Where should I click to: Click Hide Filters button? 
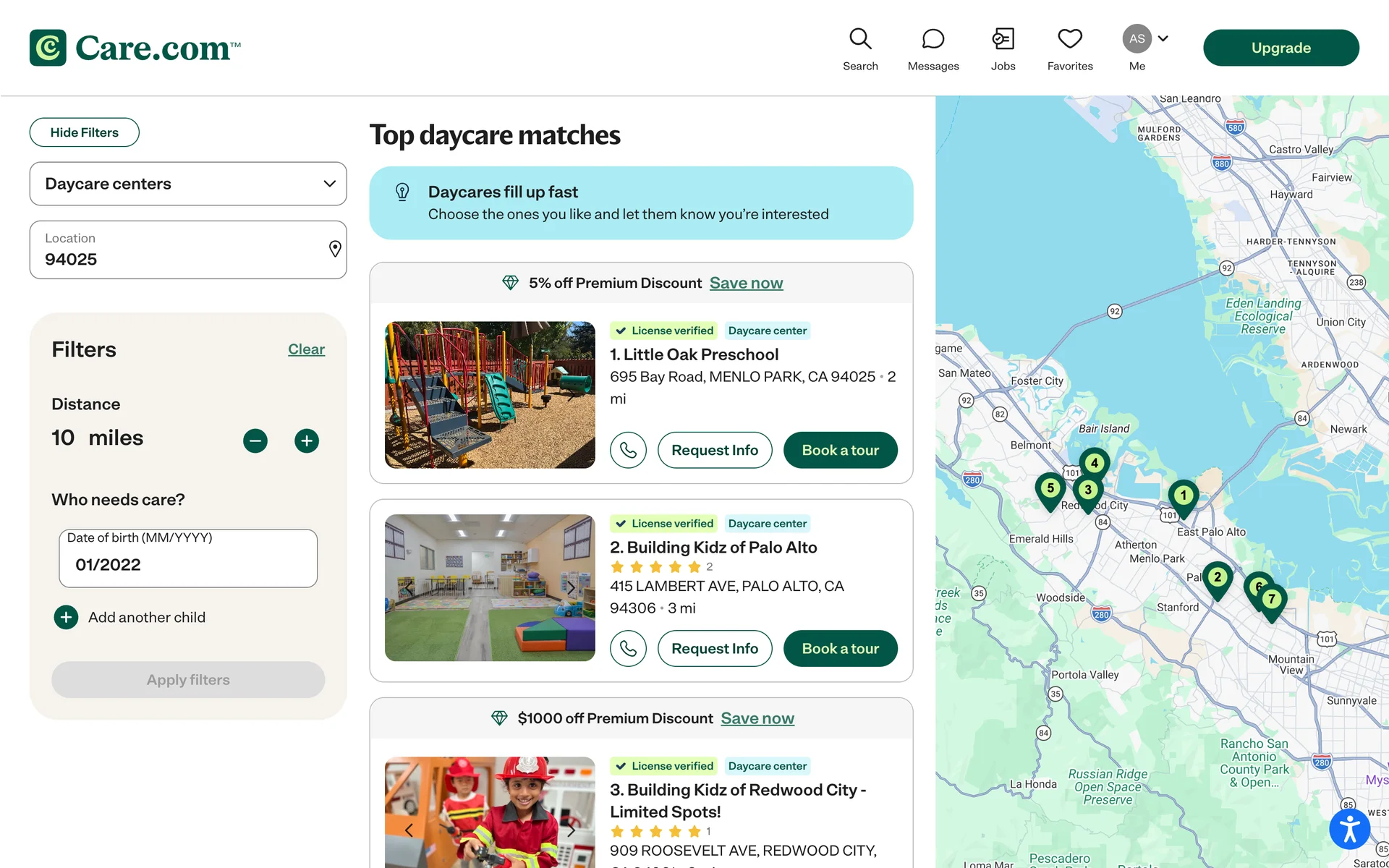click(x=84, y=132)
